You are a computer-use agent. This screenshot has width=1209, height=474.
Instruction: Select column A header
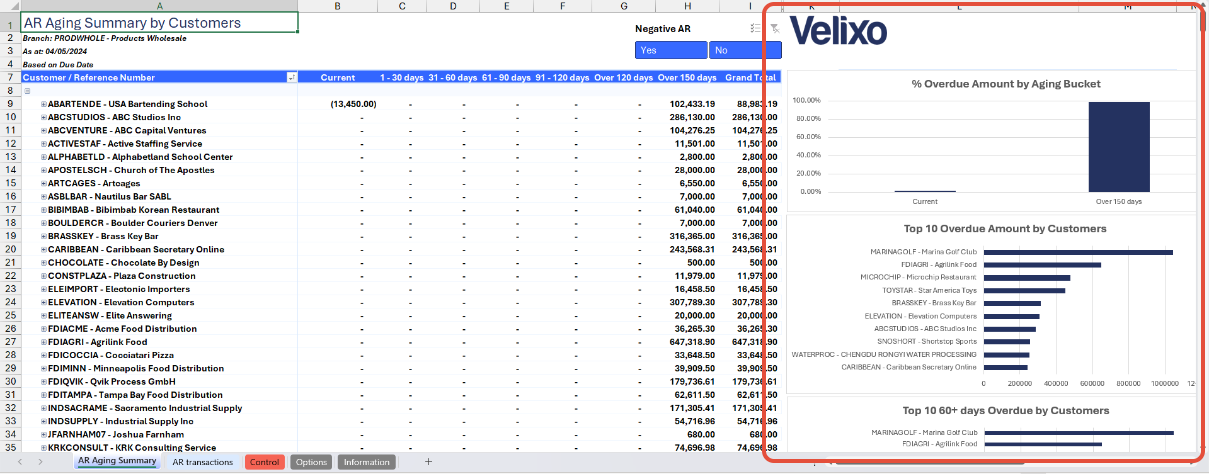159,6
